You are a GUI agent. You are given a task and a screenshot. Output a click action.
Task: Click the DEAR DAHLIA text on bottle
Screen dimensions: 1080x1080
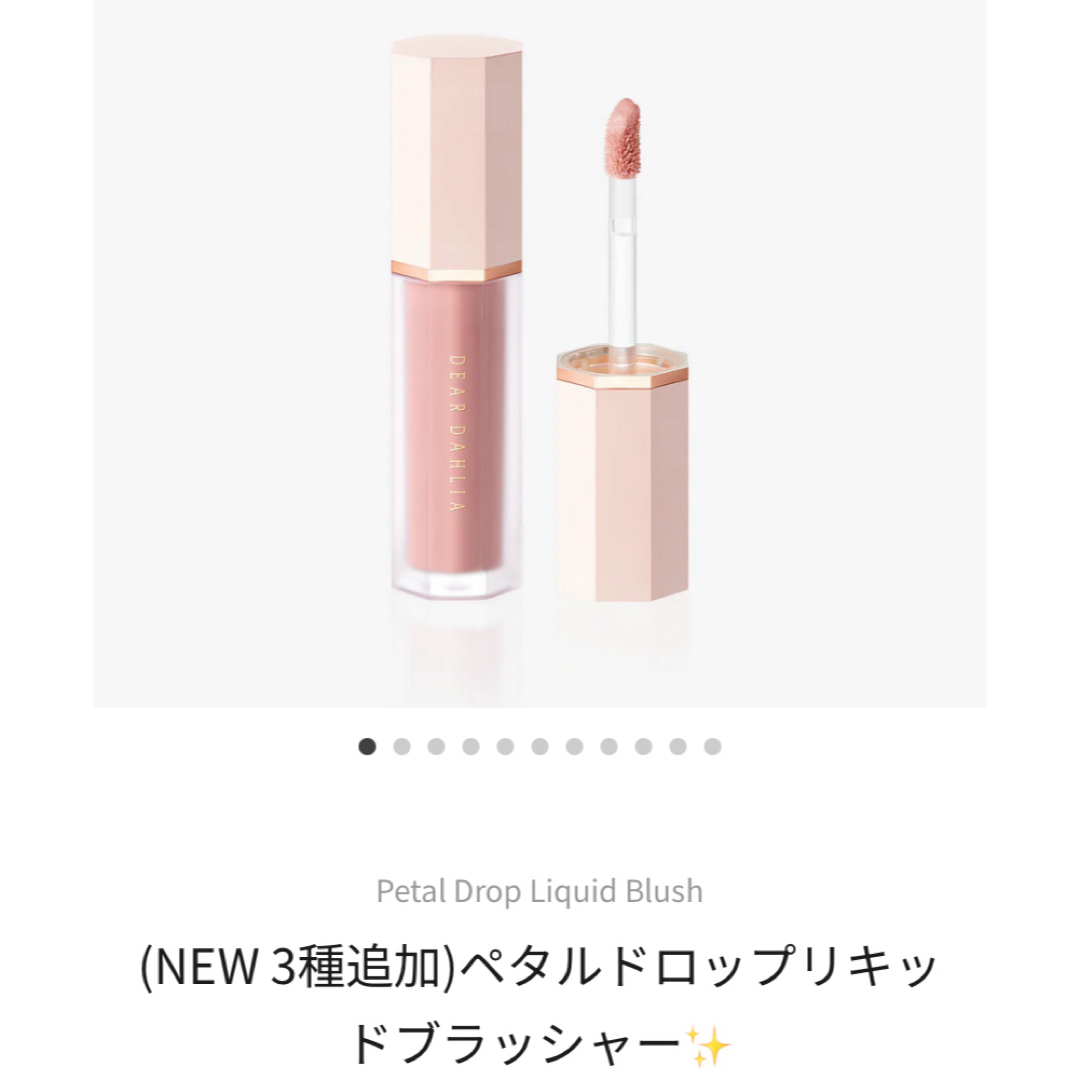(x=457, y=433)
